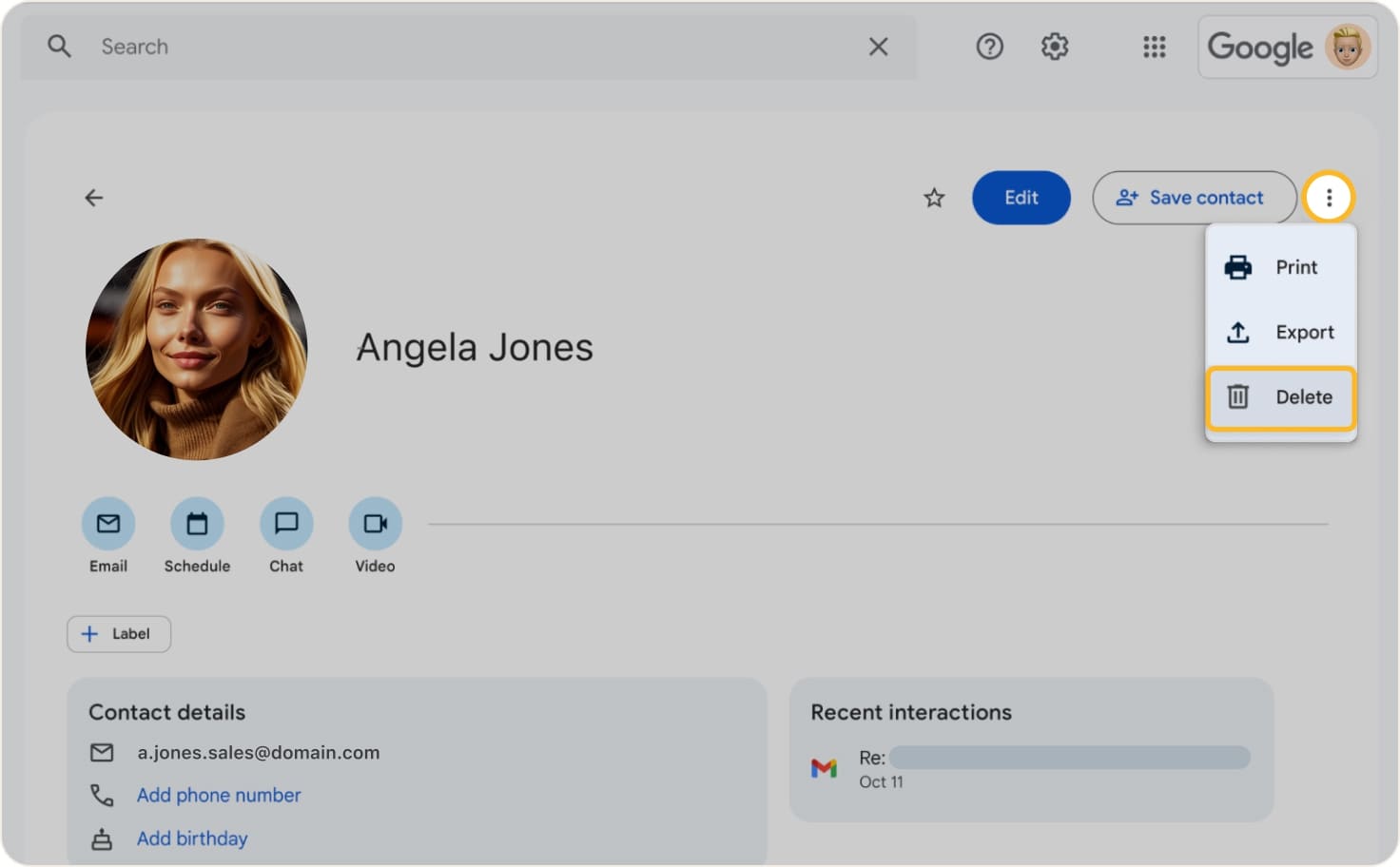Open the Help question mark icon
Viewport: 1400px width, 867px height.
point(989,47)
